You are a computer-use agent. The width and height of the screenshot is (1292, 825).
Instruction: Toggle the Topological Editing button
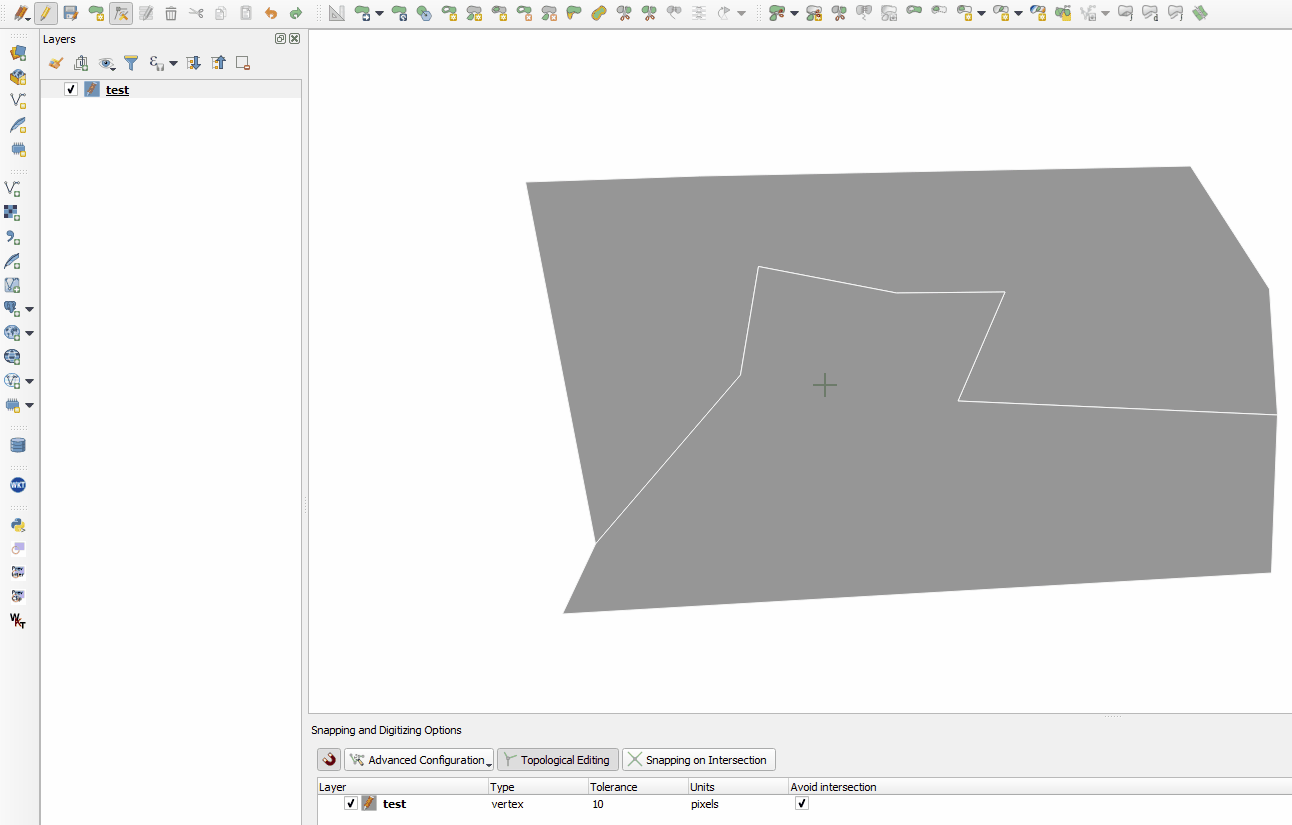[557, 760]
